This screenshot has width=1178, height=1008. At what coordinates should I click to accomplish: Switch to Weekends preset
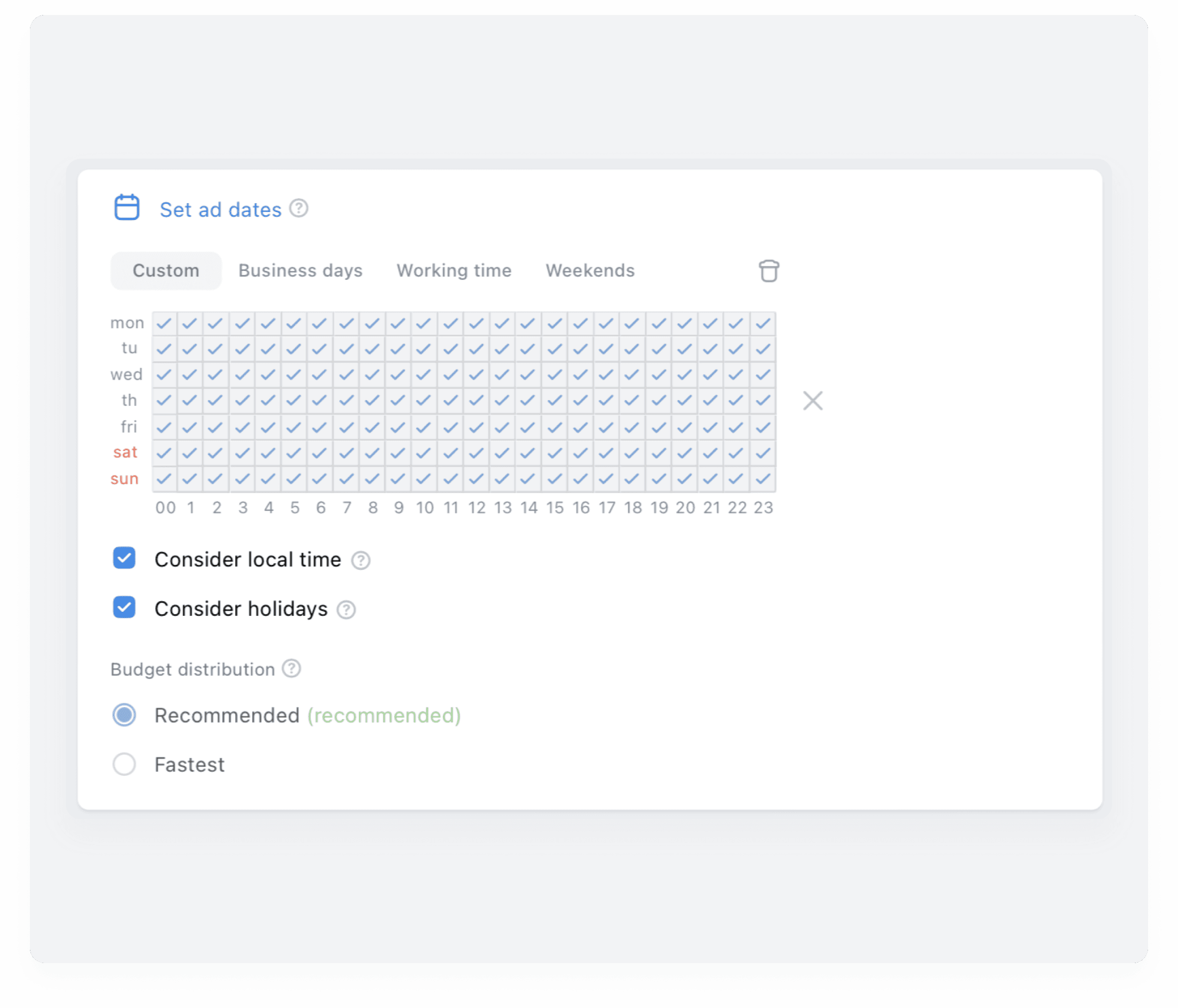coord(590,270)
